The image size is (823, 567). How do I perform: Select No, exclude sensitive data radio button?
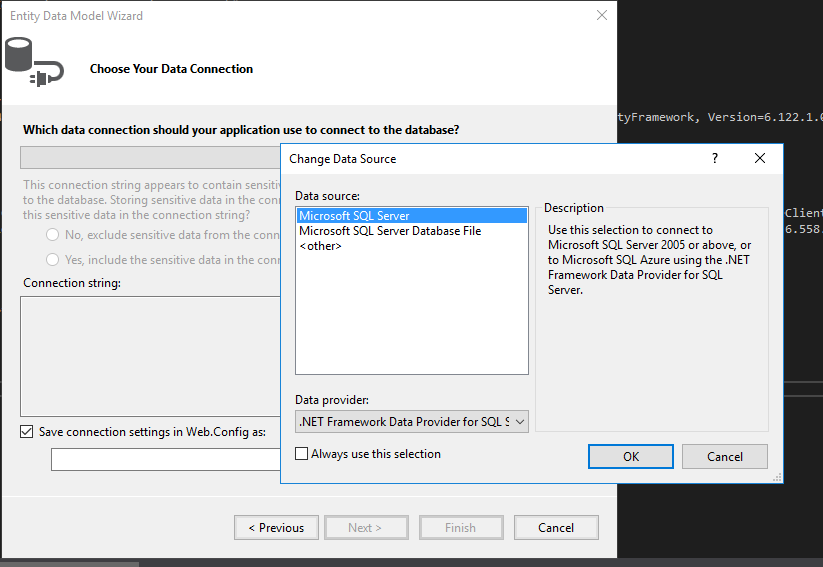tap(52, 235)
